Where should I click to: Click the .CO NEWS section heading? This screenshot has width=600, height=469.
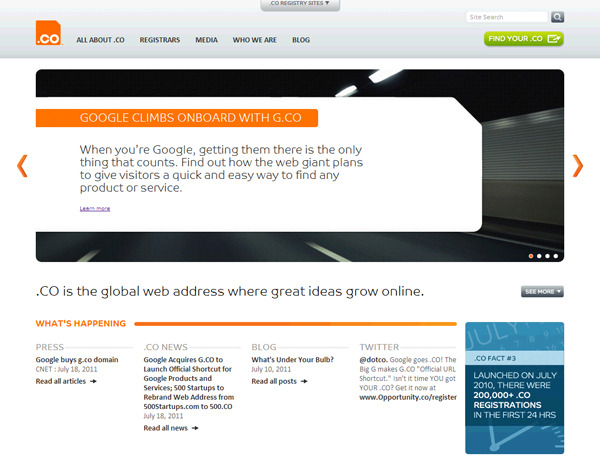166,347
